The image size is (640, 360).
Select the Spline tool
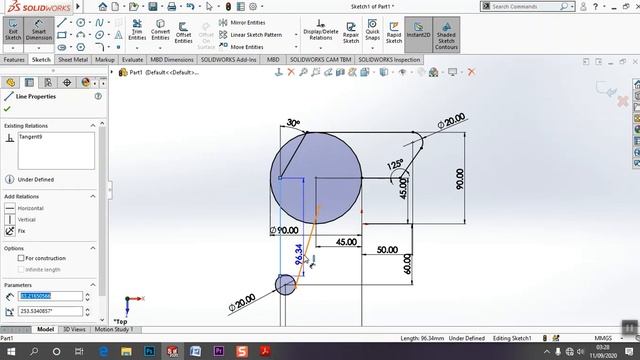[99, 22]
